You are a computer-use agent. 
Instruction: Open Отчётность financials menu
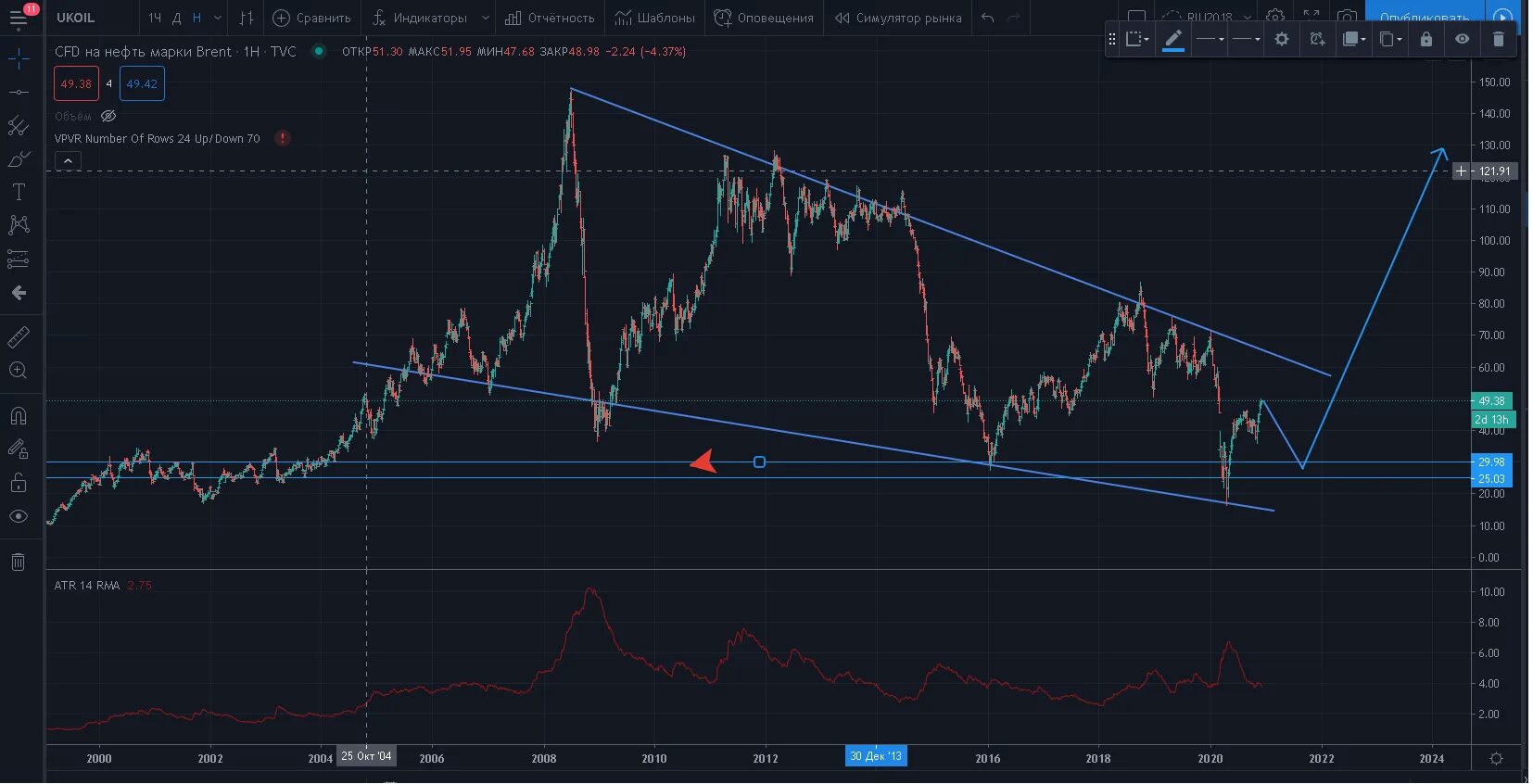(x=550, y=18)
